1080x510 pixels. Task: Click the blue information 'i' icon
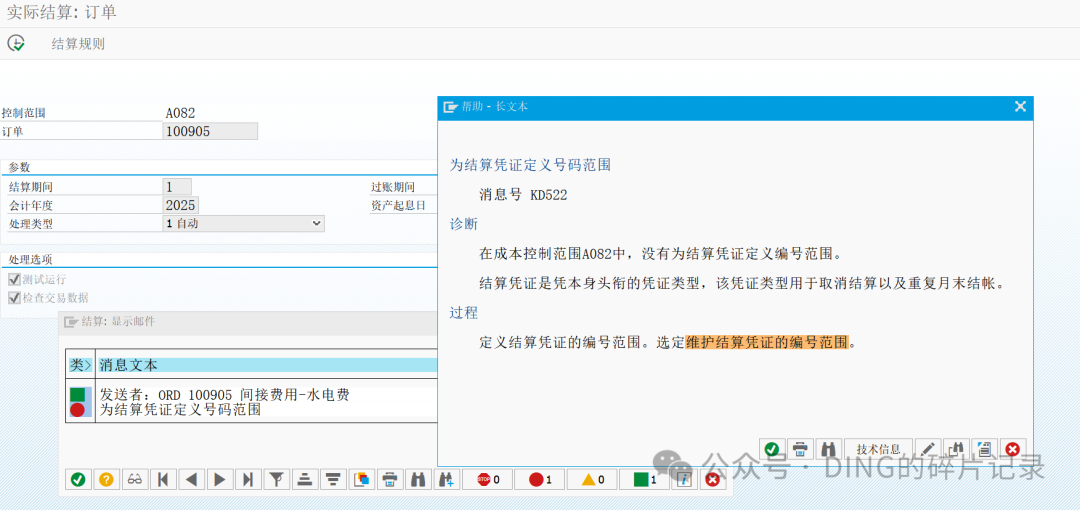pos(685,478)
